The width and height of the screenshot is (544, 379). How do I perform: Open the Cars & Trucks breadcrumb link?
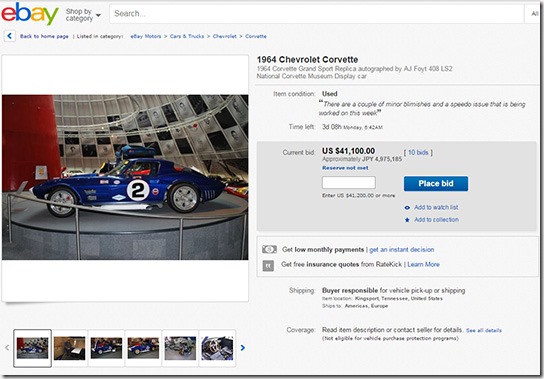187,36
